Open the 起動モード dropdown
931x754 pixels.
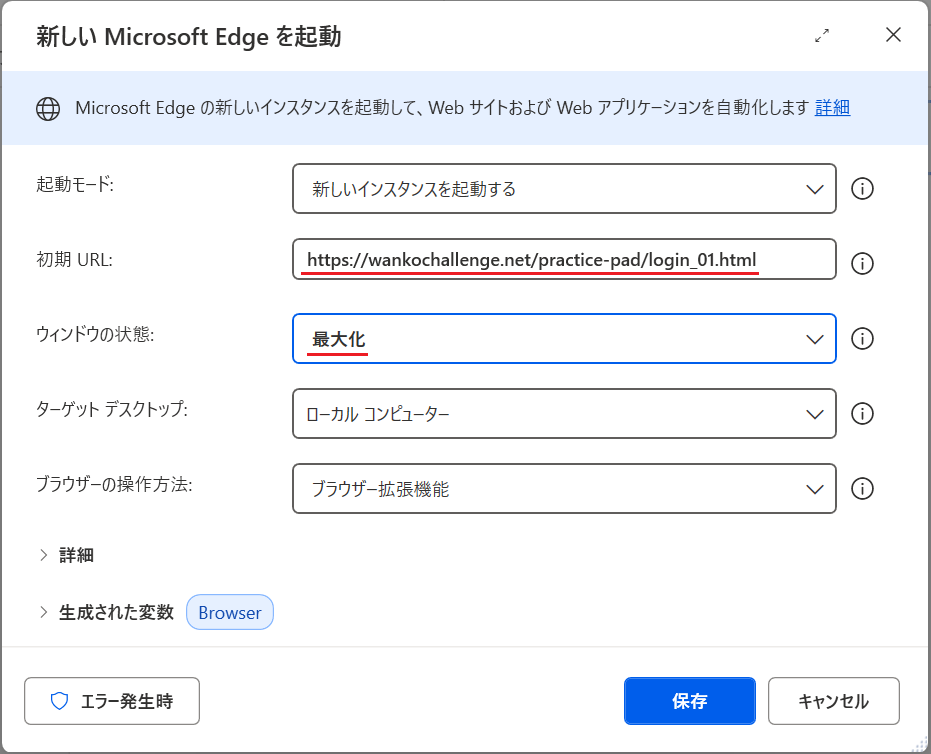tap(564, 189)
